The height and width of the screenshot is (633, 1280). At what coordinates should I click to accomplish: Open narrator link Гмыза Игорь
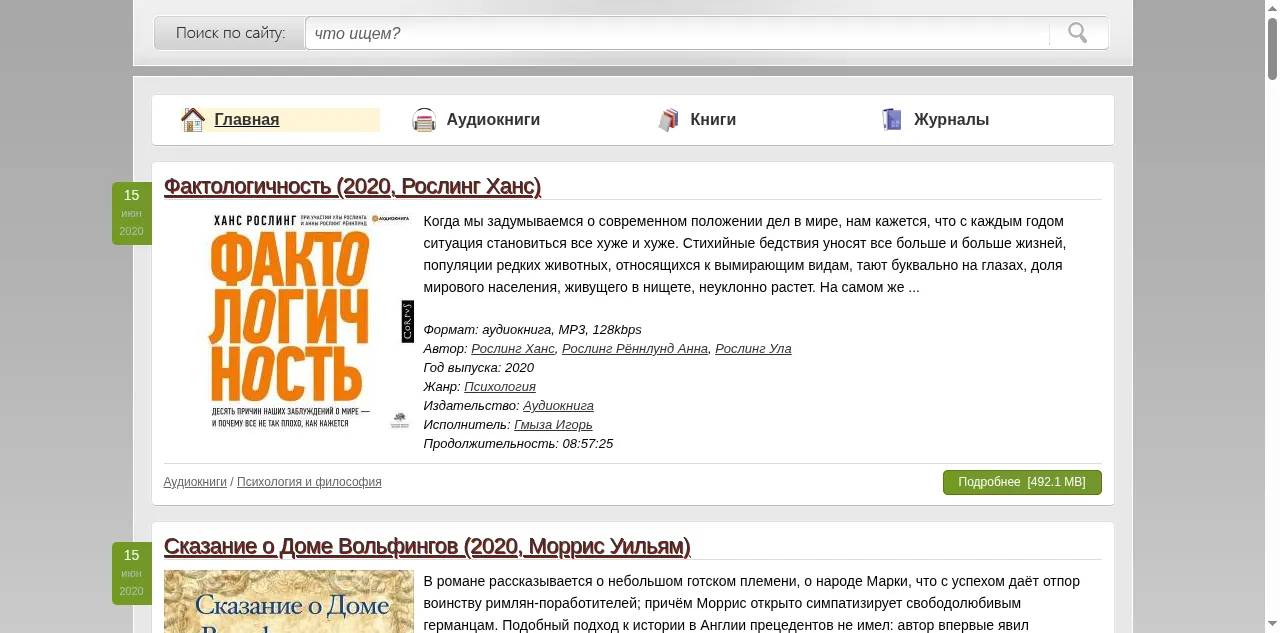[x=553, y=425]
